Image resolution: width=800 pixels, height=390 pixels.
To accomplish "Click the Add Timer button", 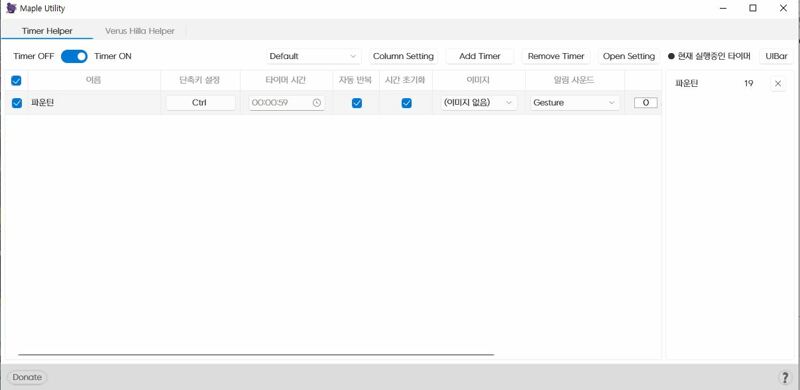I will point(480,56).
